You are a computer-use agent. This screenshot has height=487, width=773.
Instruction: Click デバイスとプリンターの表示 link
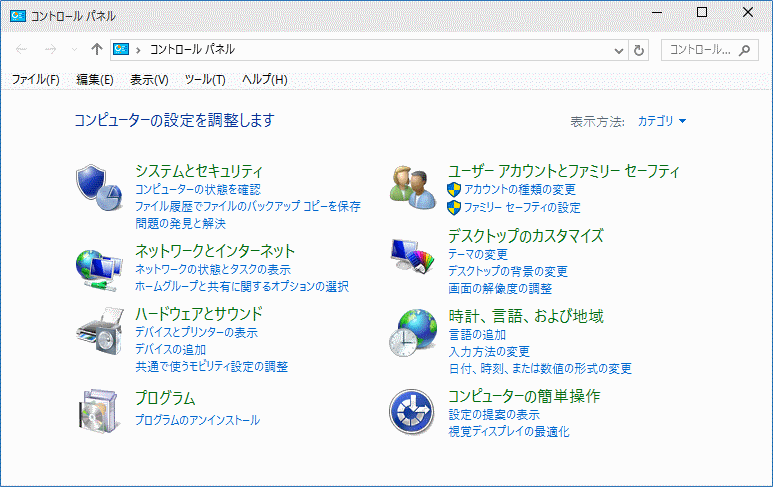(197, 333)
